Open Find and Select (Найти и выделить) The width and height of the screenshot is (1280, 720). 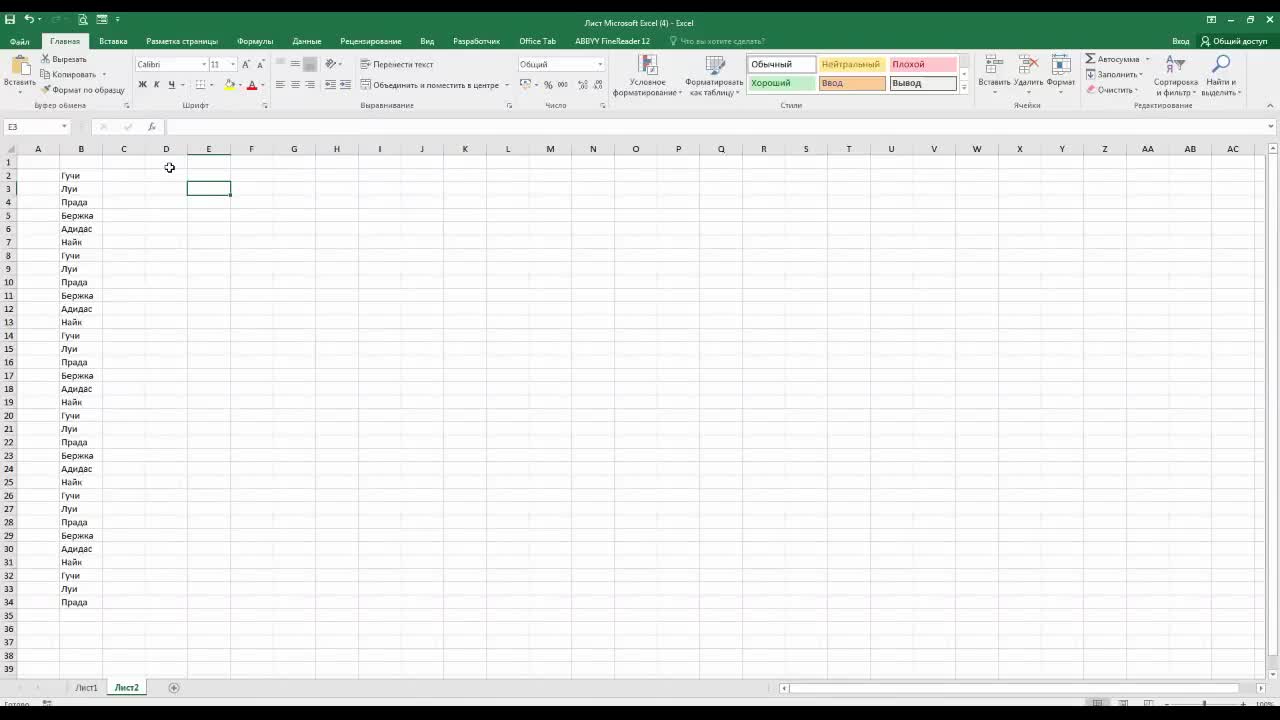(1221, 75)
